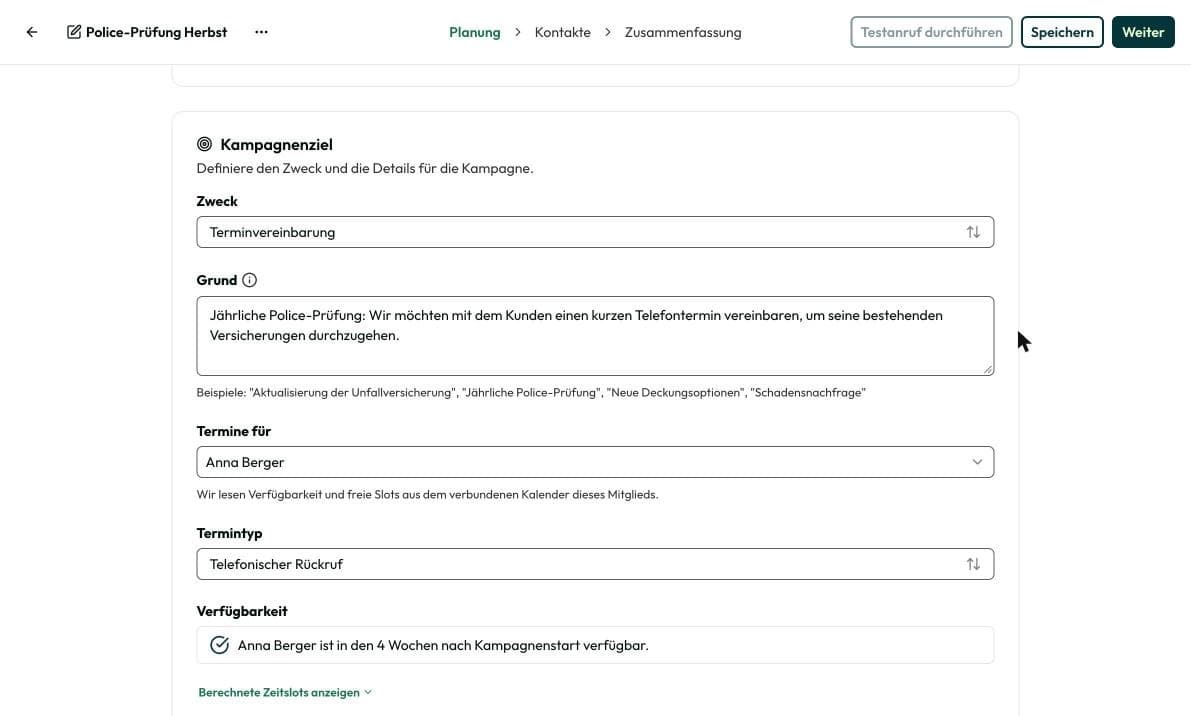Open the three-dot more options menu
This screenshot has height=716, width=1191.
(261, 32)
